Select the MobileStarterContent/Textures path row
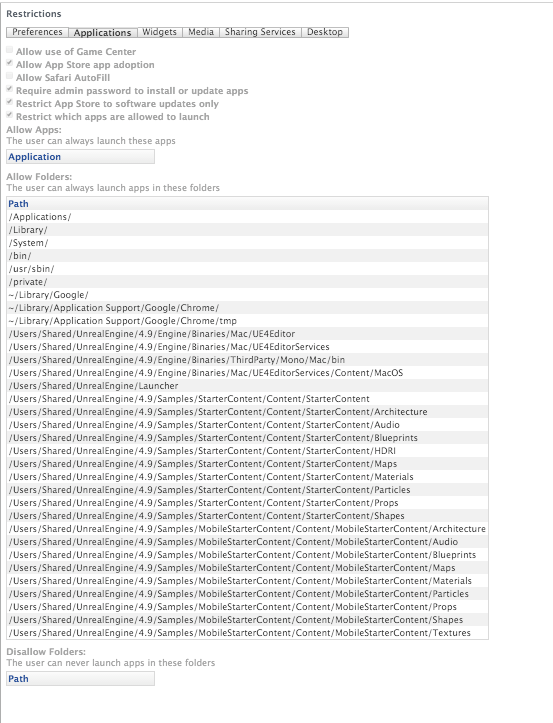 tap(248, 633)
